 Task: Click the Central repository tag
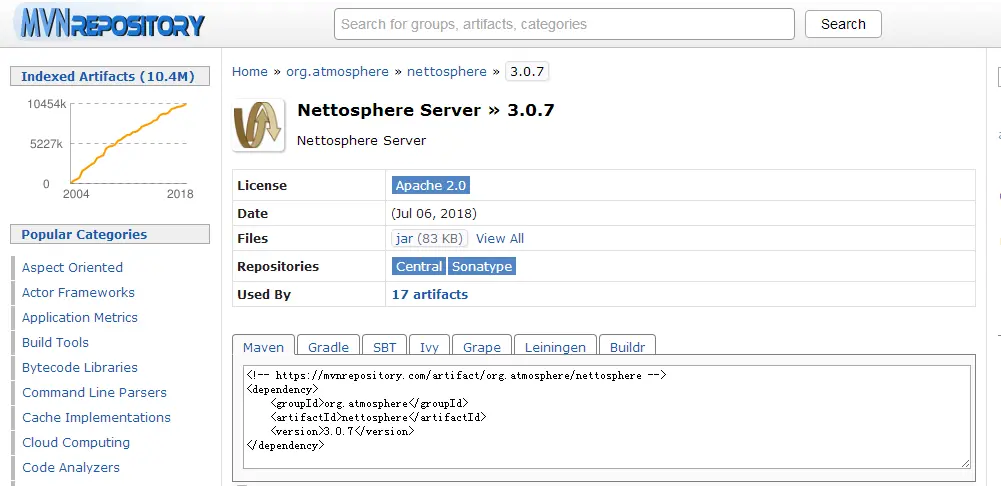tap(419, 266)
